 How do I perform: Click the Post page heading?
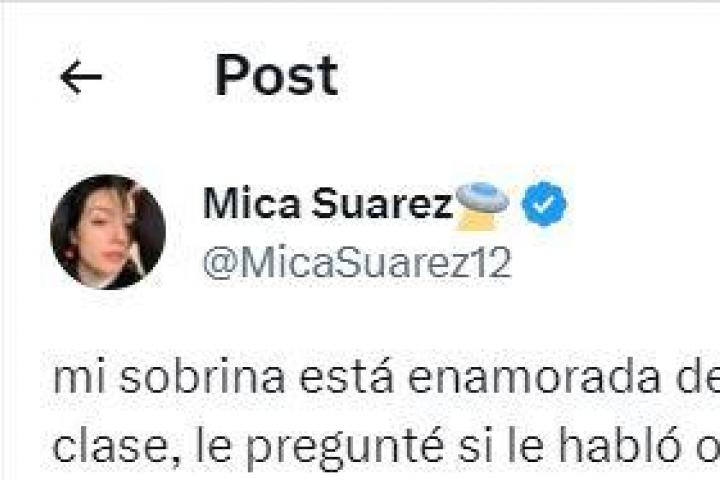click(276, 75)
